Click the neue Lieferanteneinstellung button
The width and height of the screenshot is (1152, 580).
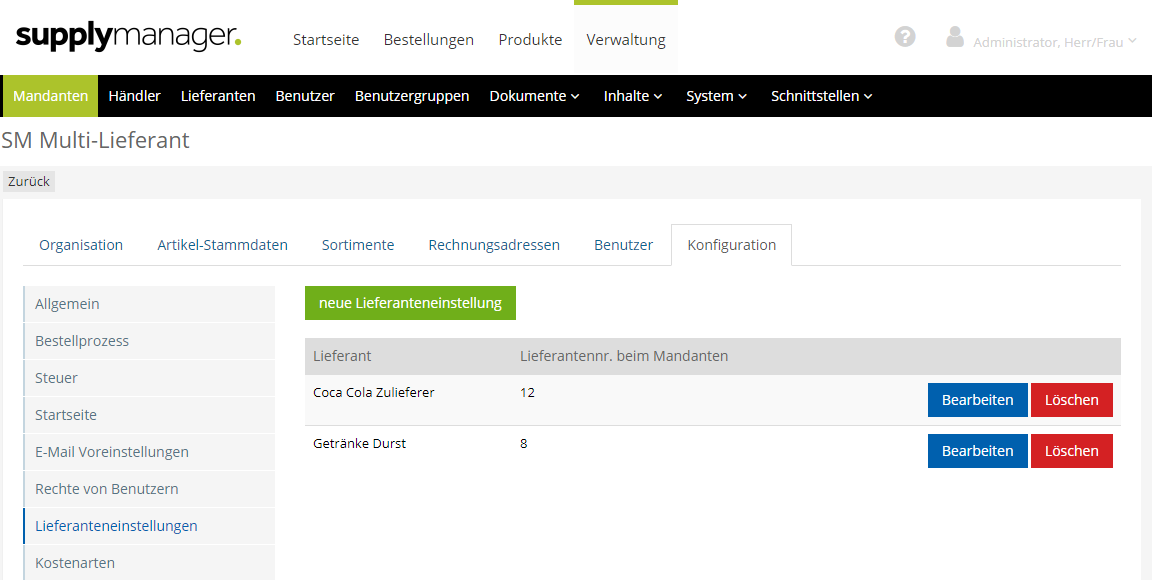[x=410, y=303]
